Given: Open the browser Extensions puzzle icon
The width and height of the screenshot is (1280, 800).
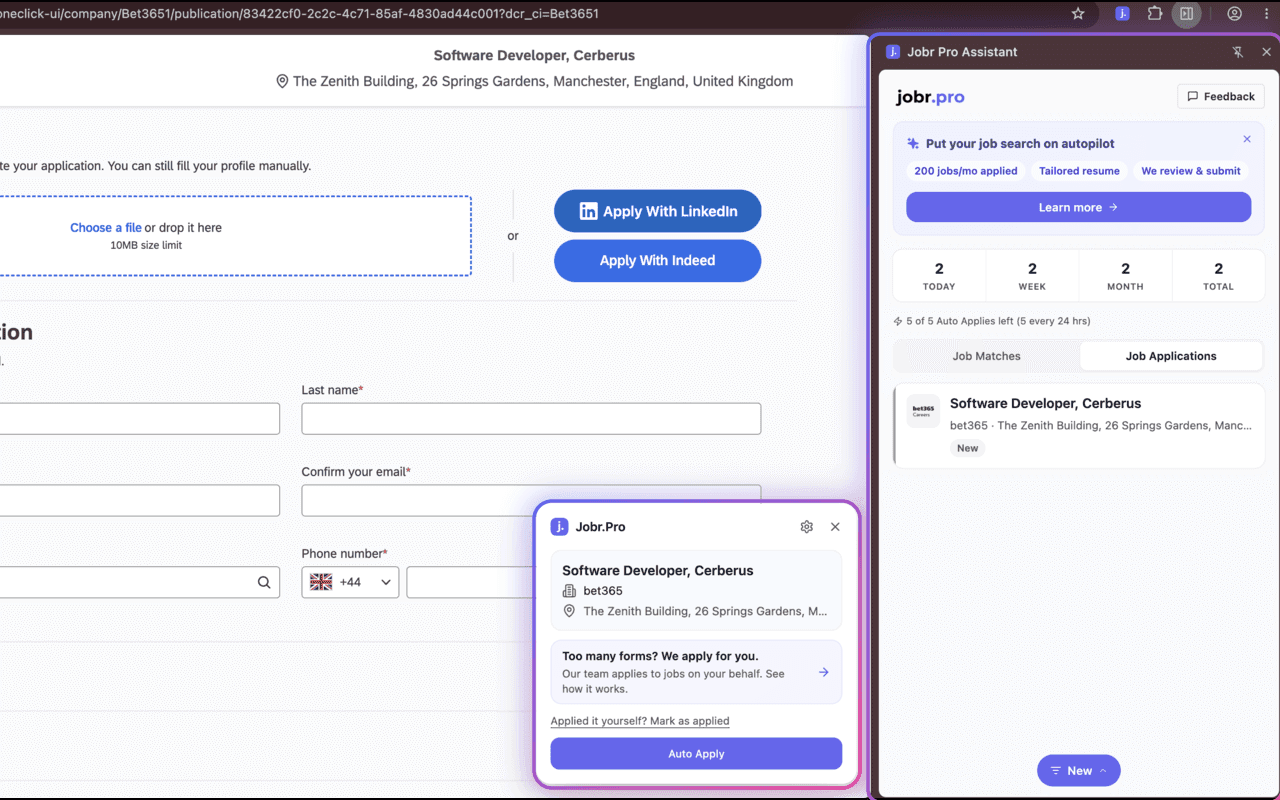Looking at the screenshot, I should (x=1155, y=14).
